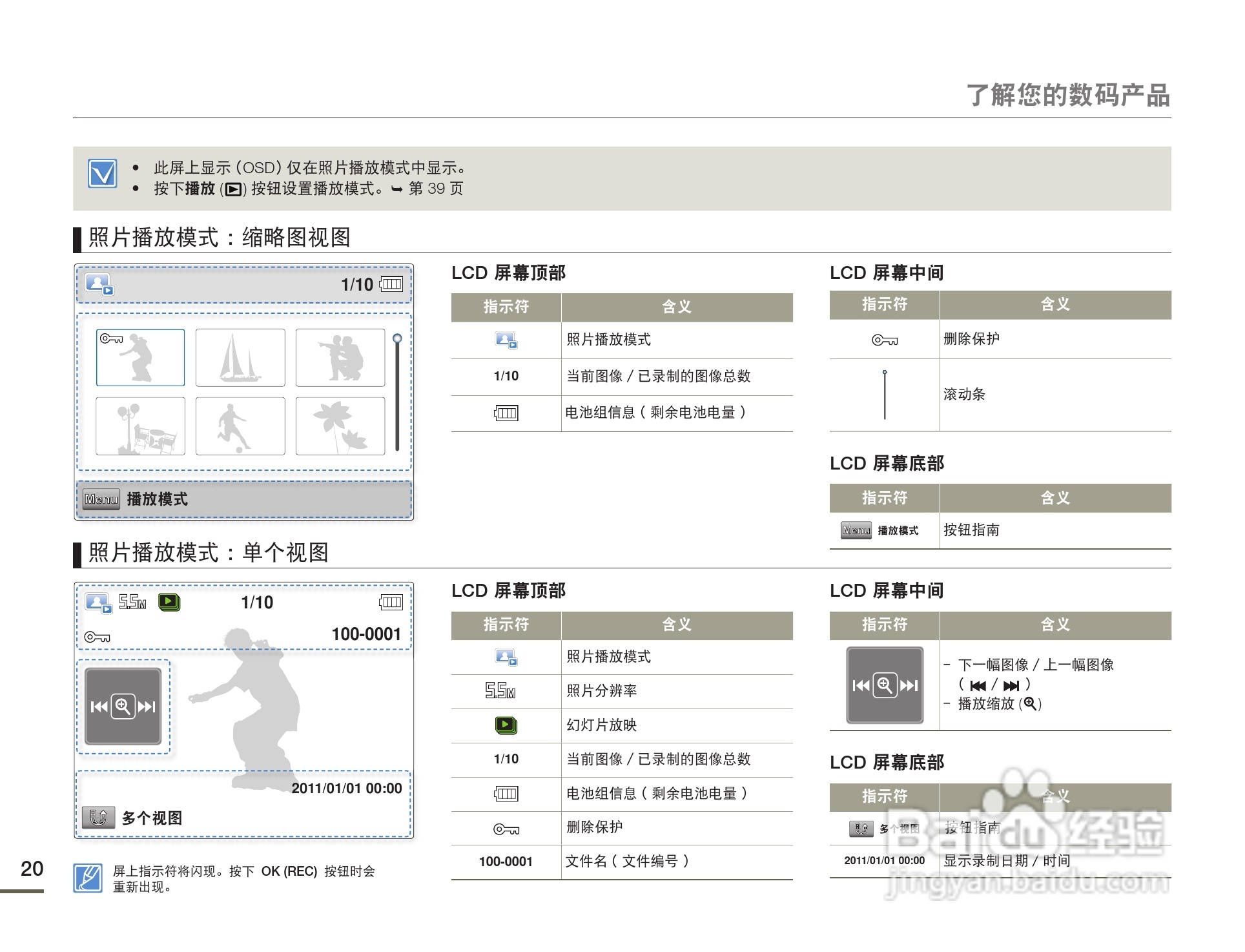Click the file name 100-0001 in single view screen
The image size is (1245, 952).
click(x=366, y=634)
